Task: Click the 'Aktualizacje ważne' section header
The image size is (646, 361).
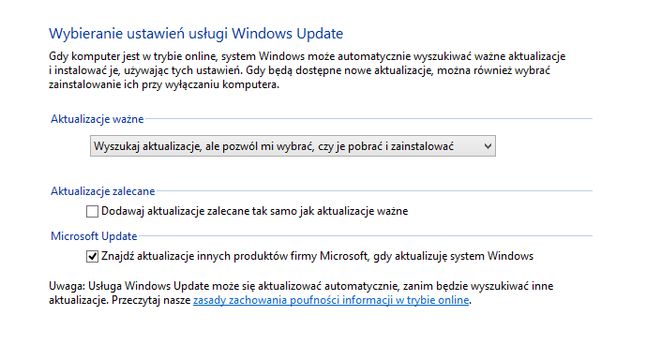Action: coord(97,119)
